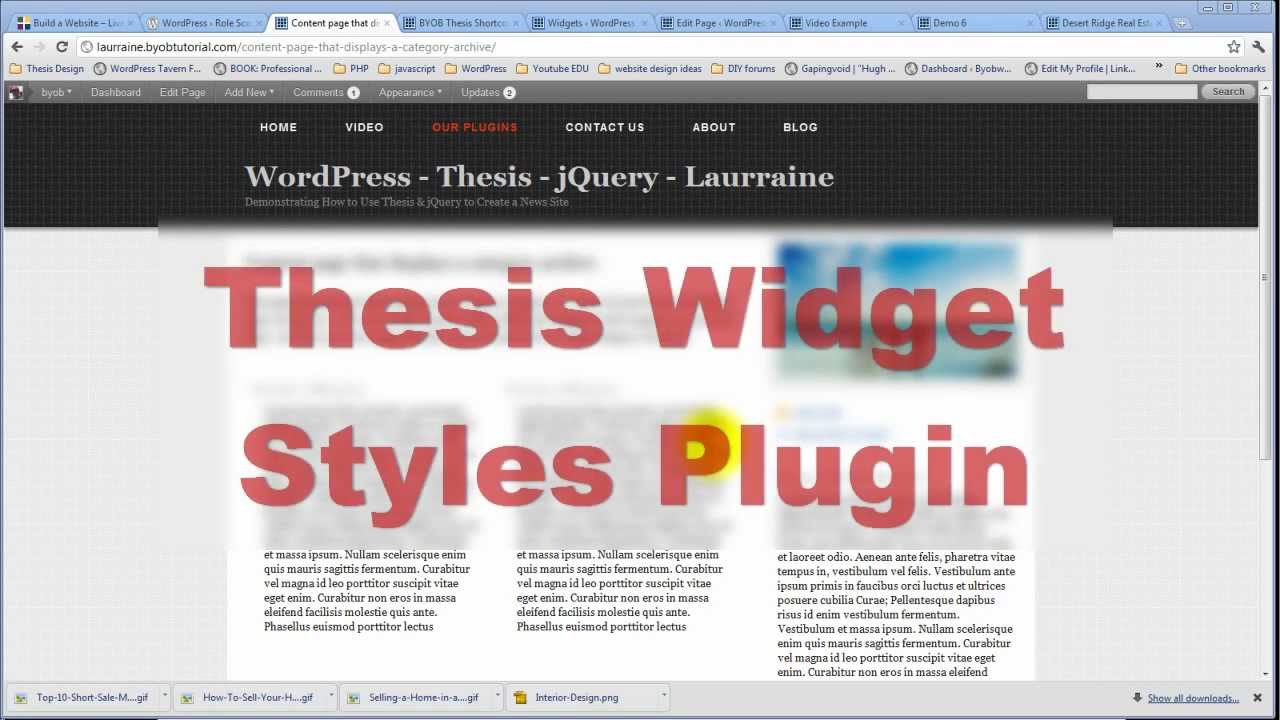The width and height of the screenshot is (1280, 720).
Task: Open the 'Dashboard ‹ Byobw...' bookmark
Action: (x=959, y=69)
